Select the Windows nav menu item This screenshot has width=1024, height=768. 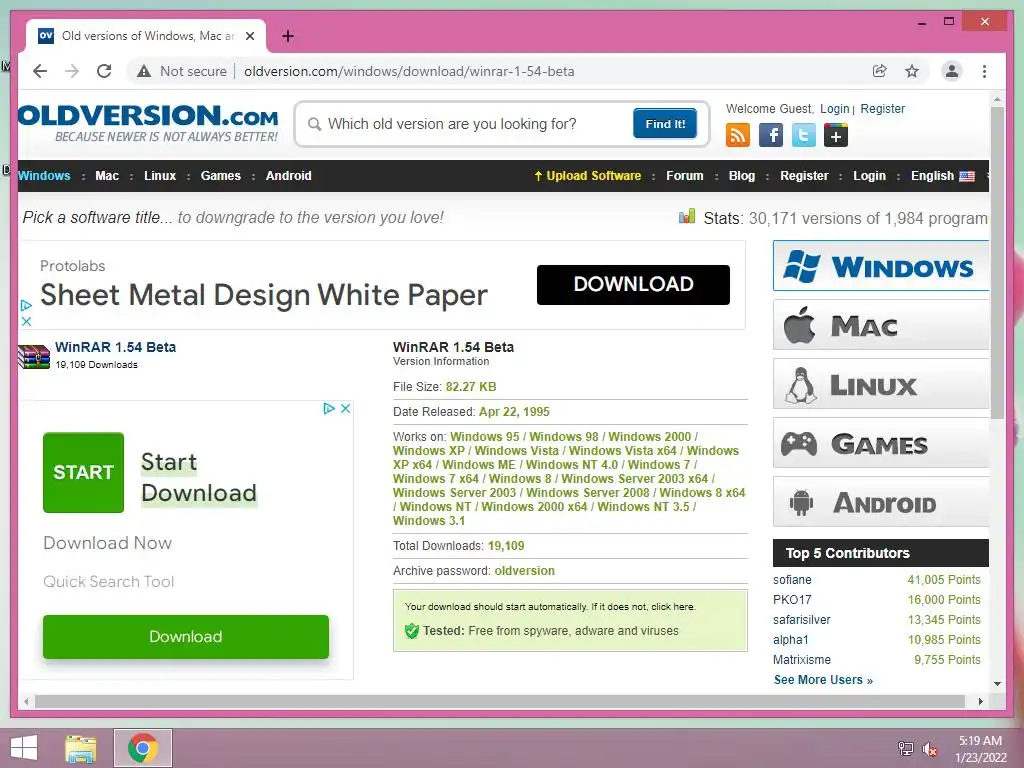(44, 176)
